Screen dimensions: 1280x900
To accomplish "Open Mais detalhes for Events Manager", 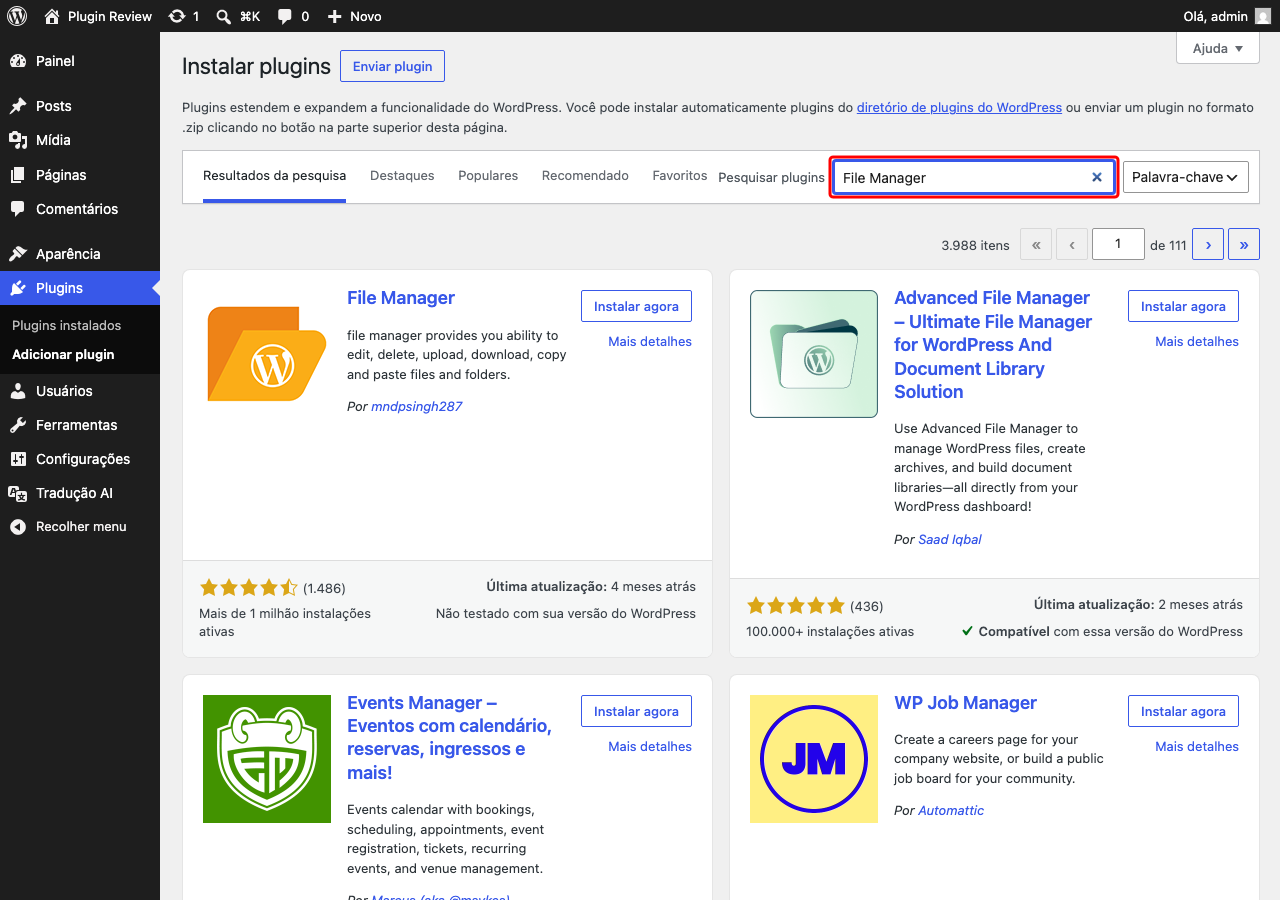I will 650,747.
